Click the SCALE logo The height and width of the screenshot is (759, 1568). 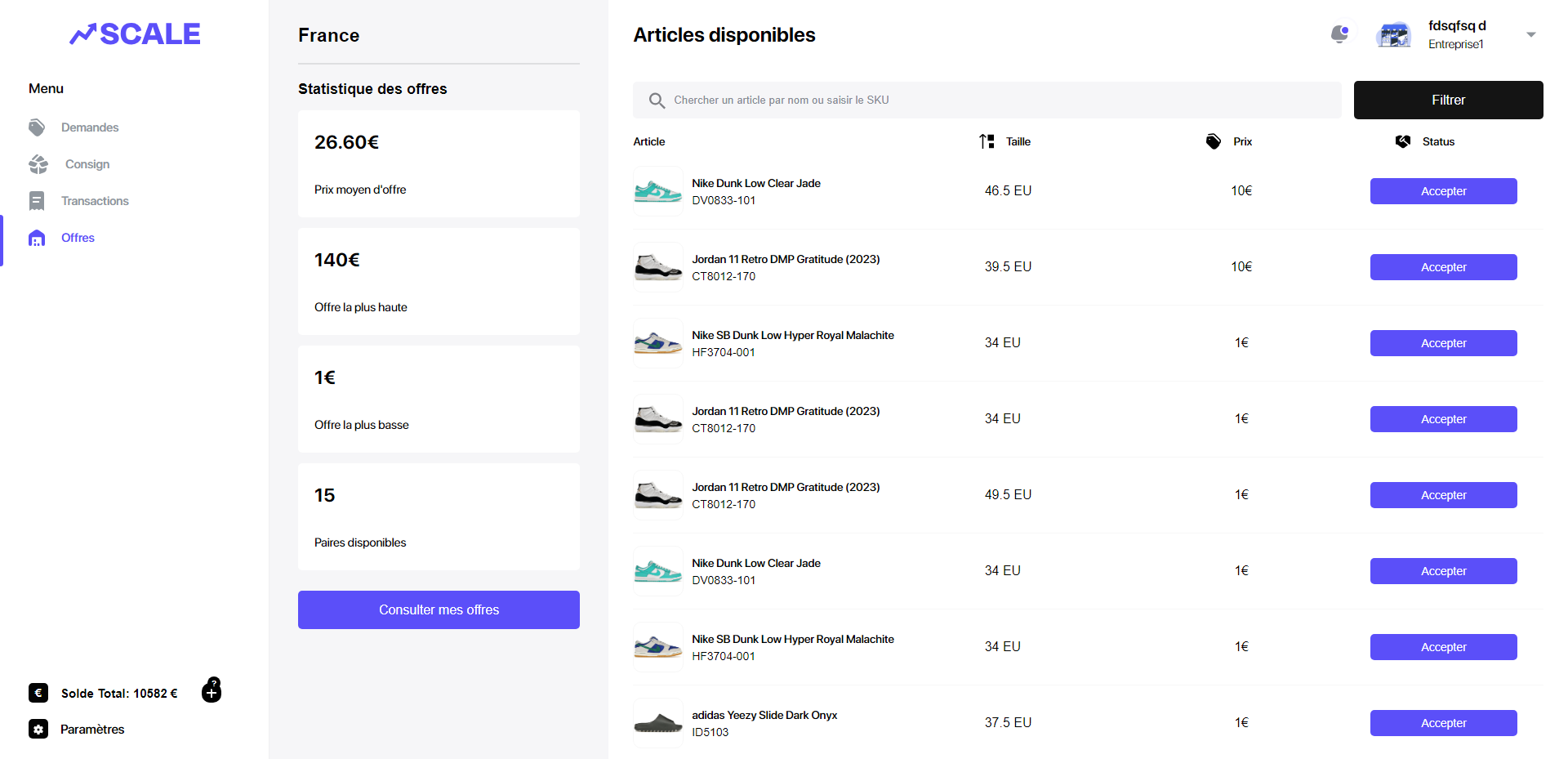click(x=135, y=33)
